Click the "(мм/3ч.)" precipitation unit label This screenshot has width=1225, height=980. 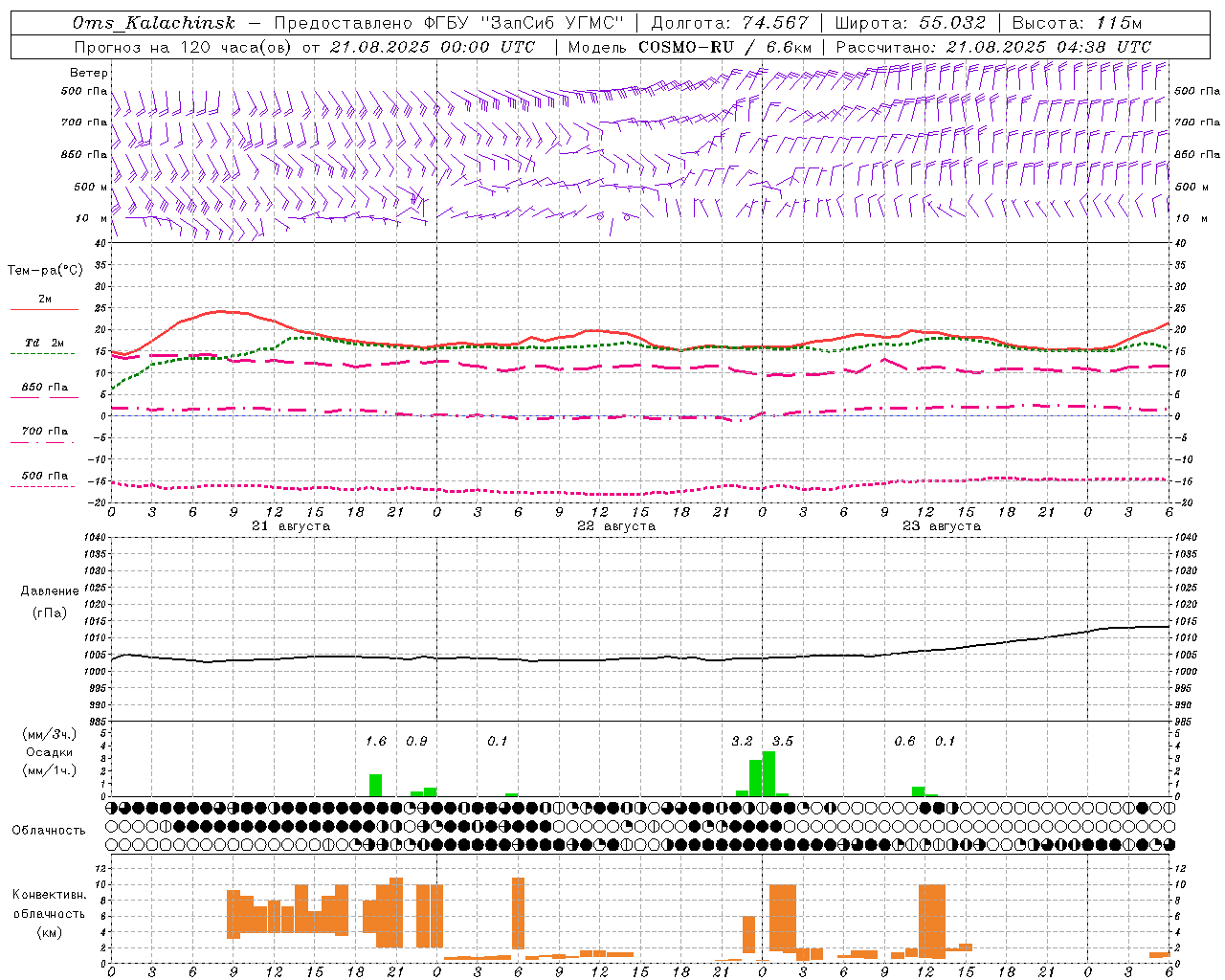[x=50, y=734]
